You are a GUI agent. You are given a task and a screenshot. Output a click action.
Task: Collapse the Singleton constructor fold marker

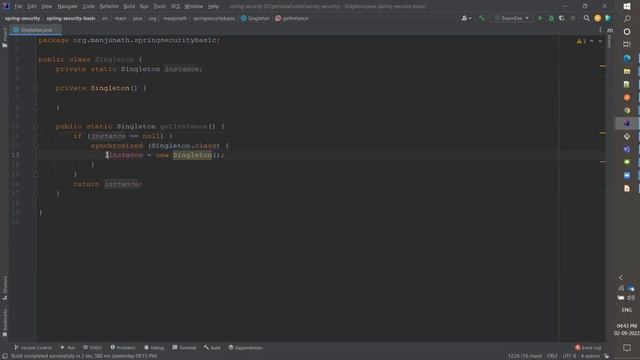[x=36, y=88]
